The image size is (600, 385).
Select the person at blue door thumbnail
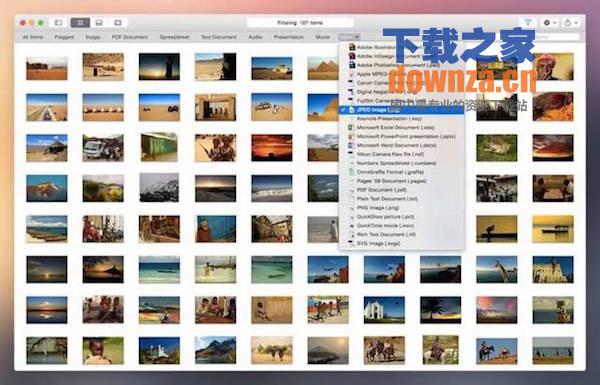click(215, 229)
